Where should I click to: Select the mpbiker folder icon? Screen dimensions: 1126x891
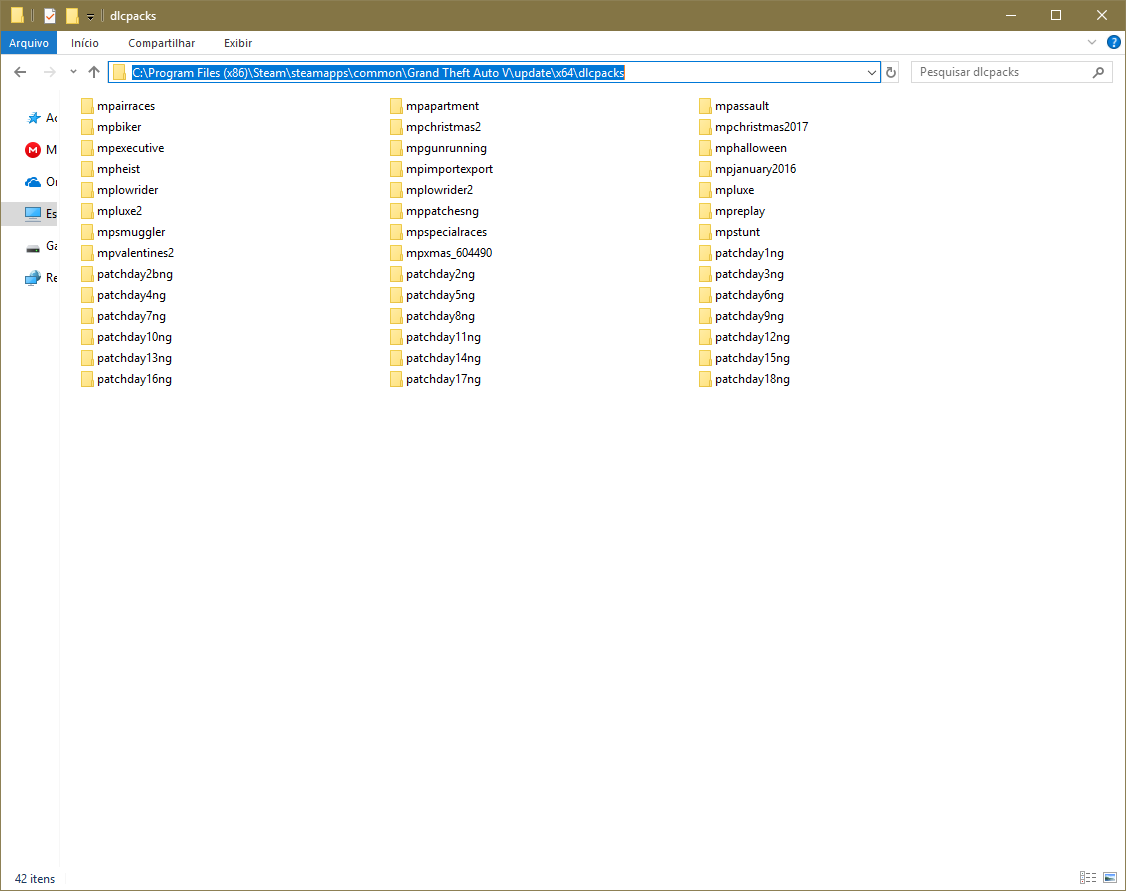coord(87,127)
